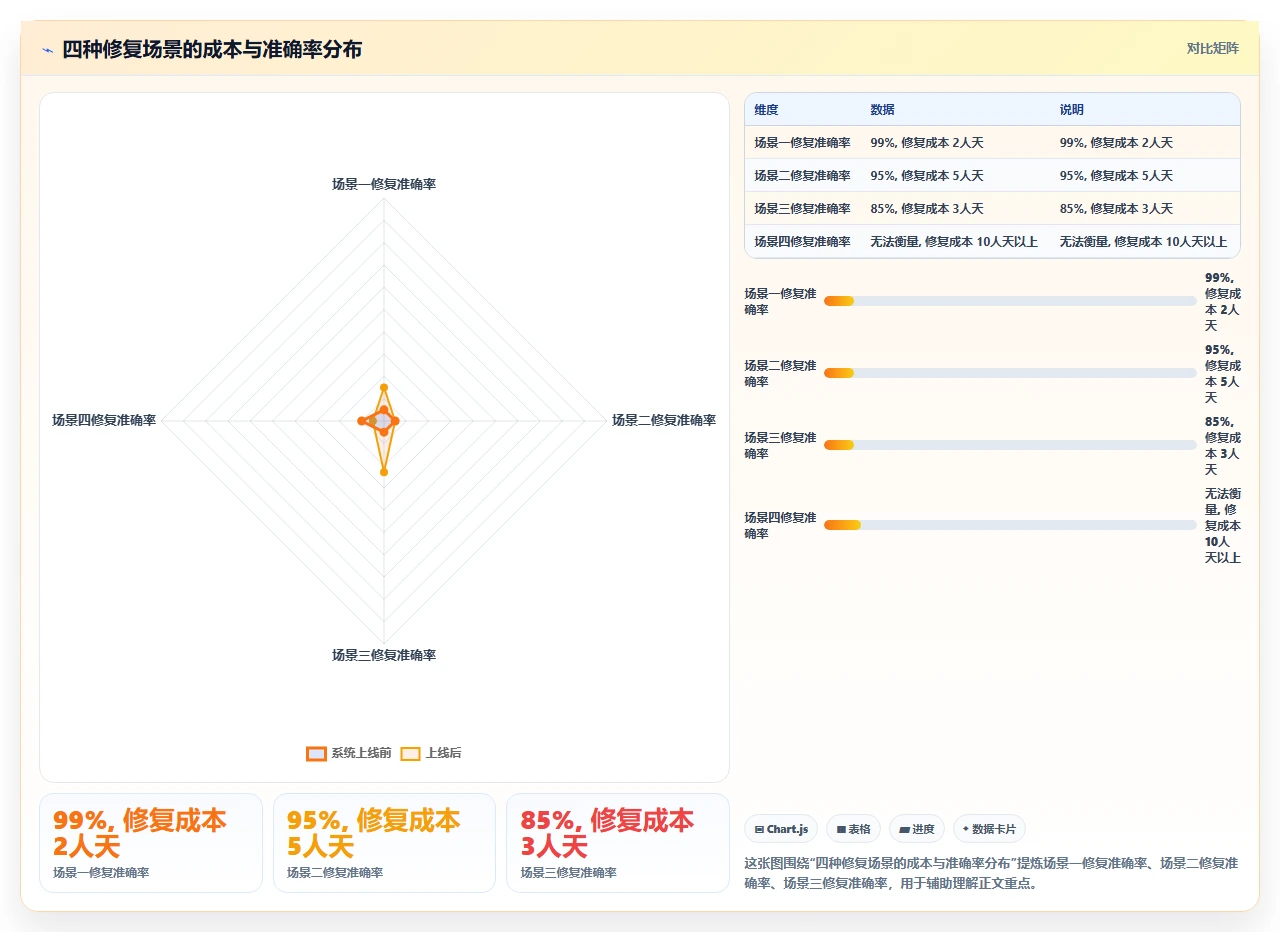The width and height of the screenshot is (1280, 932).
Task: Open the orange 99% 修复成本 2人天 card
Action: [x=151, y=842]
